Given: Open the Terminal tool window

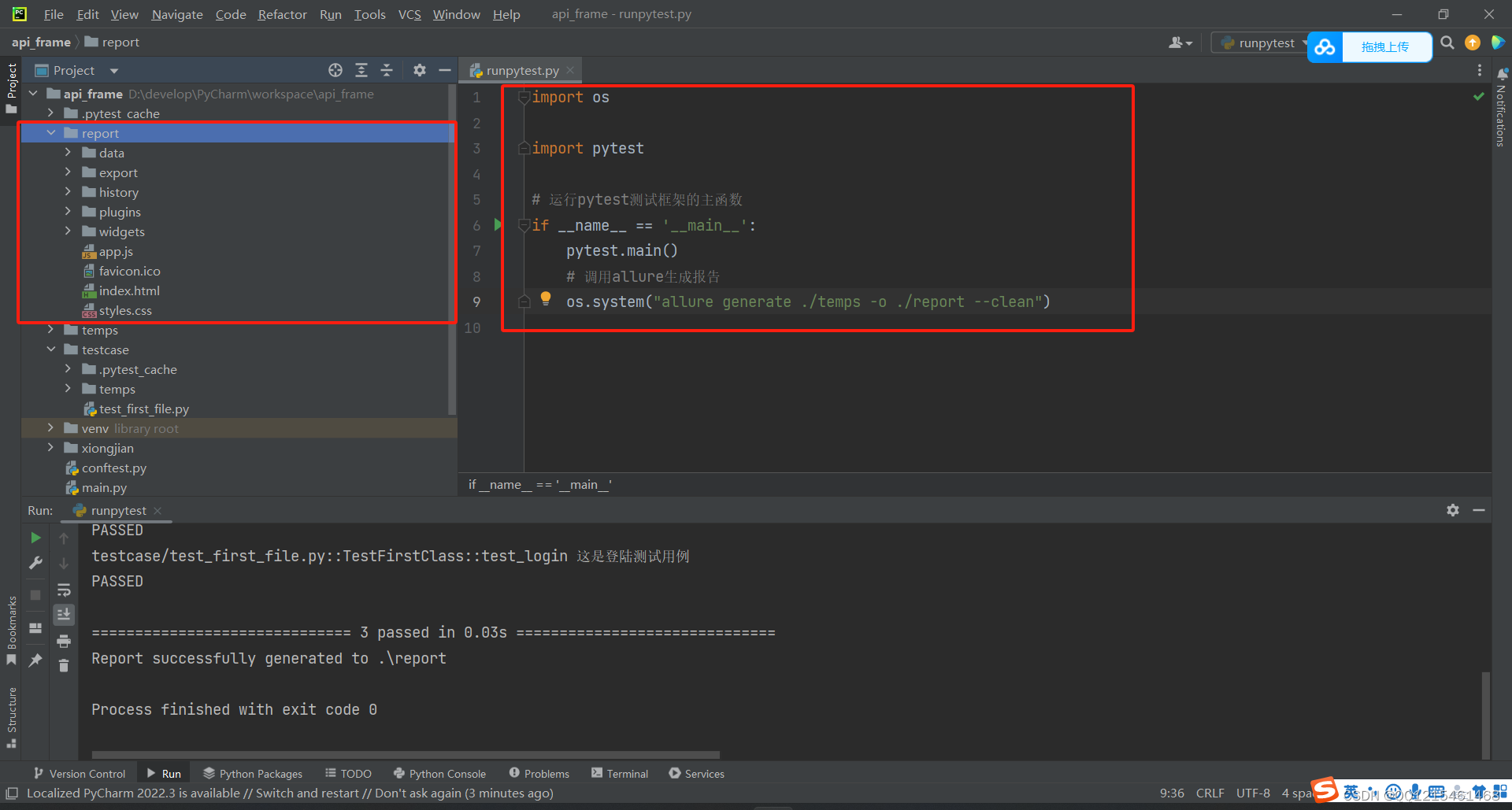Looking at the screenshot, I should click(620, 774).
